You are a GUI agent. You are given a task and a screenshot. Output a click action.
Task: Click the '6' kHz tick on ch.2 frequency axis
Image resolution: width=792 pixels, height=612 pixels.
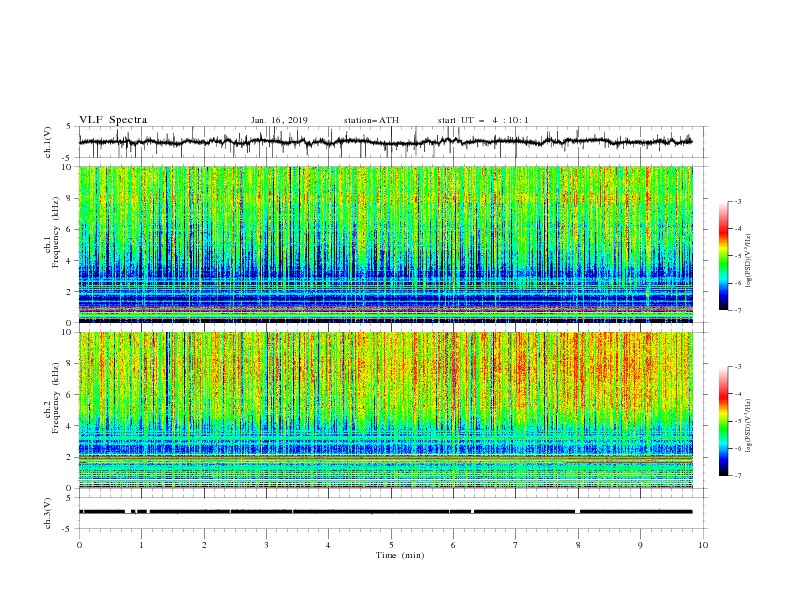[x=71, y=395]
